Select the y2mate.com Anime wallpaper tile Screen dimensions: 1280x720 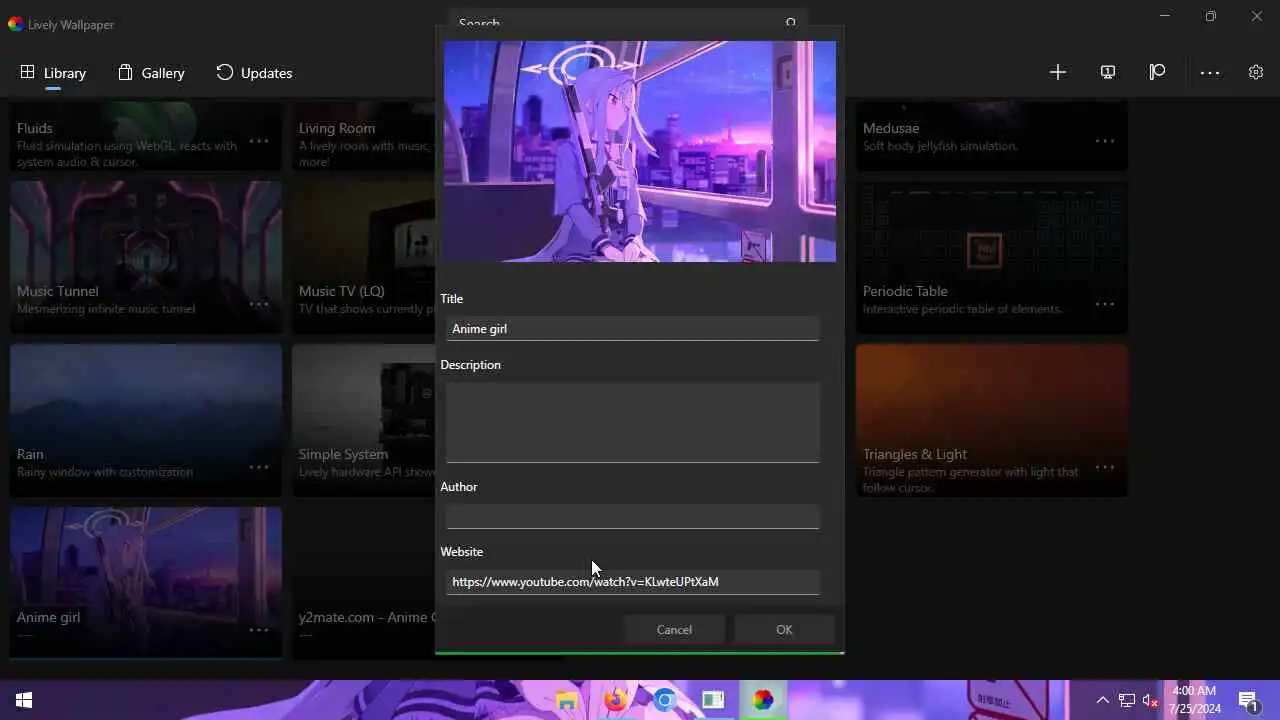[364, 583]
